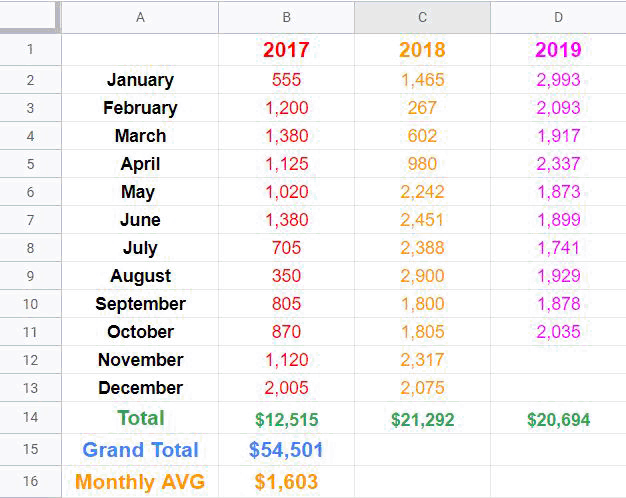Screen dimensions: 626x498
Task: Click column C header
Action: pos(422,17)
